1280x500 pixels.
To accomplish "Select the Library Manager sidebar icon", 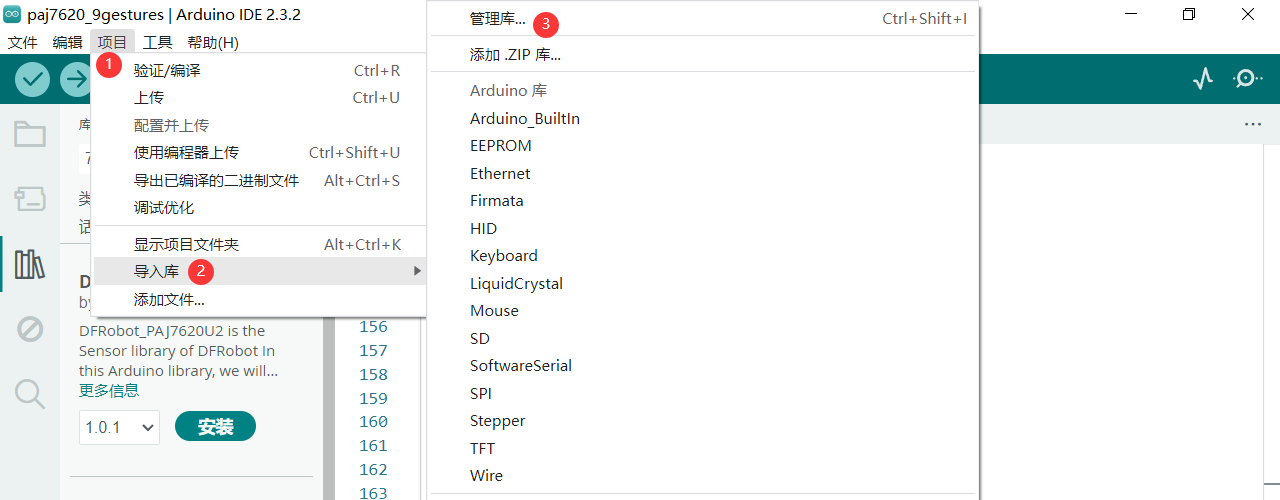I will pyautogui.click(x=30, y=264).
